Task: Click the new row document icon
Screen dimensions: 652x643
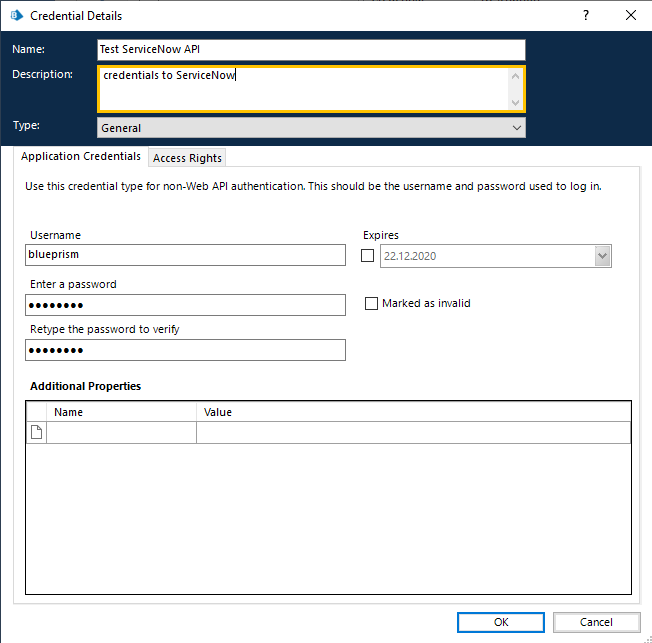Action: [x=37, y=432]
